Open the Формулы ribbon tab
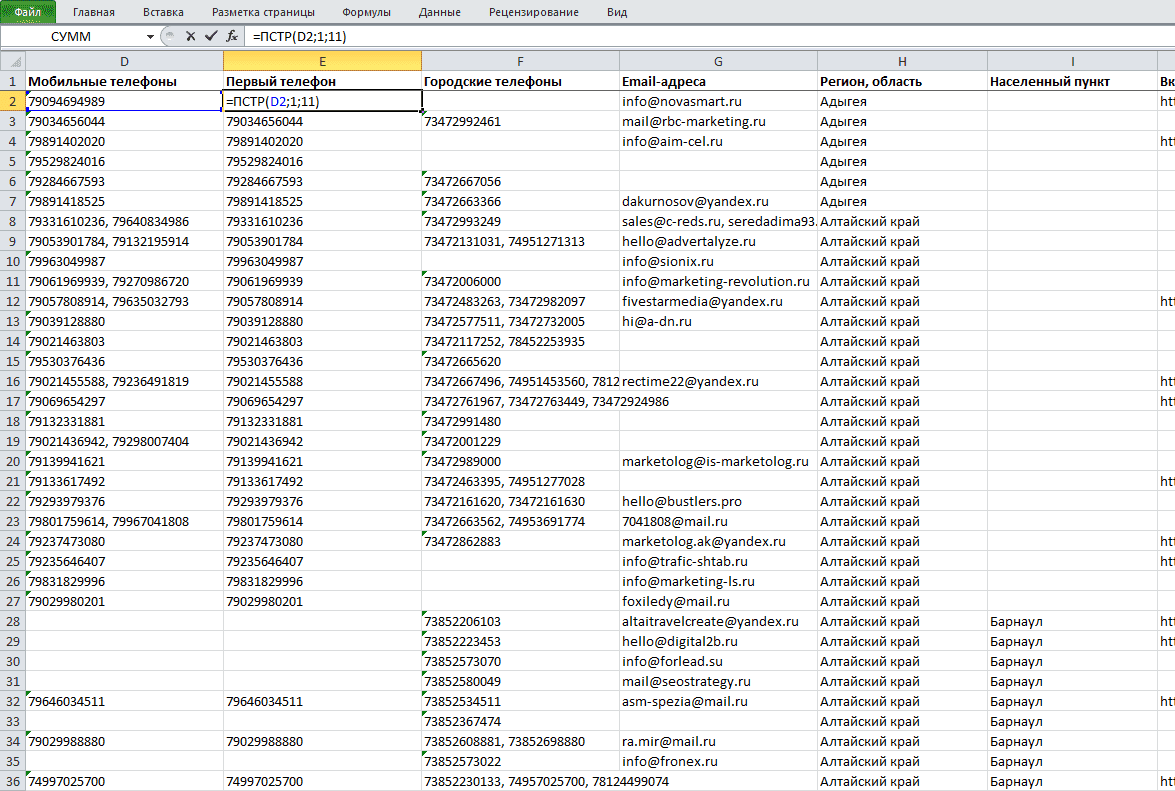The image size is (1175, 791). (366, 12)
